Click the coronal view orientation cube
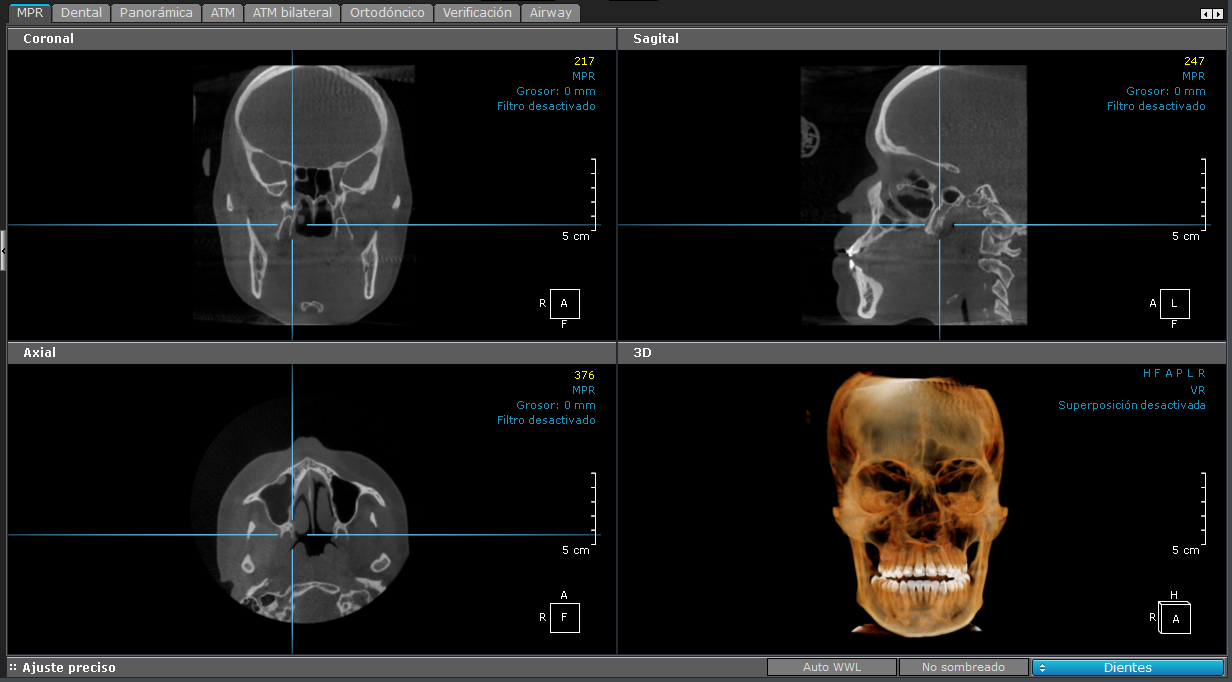 (x=564, y=304)
